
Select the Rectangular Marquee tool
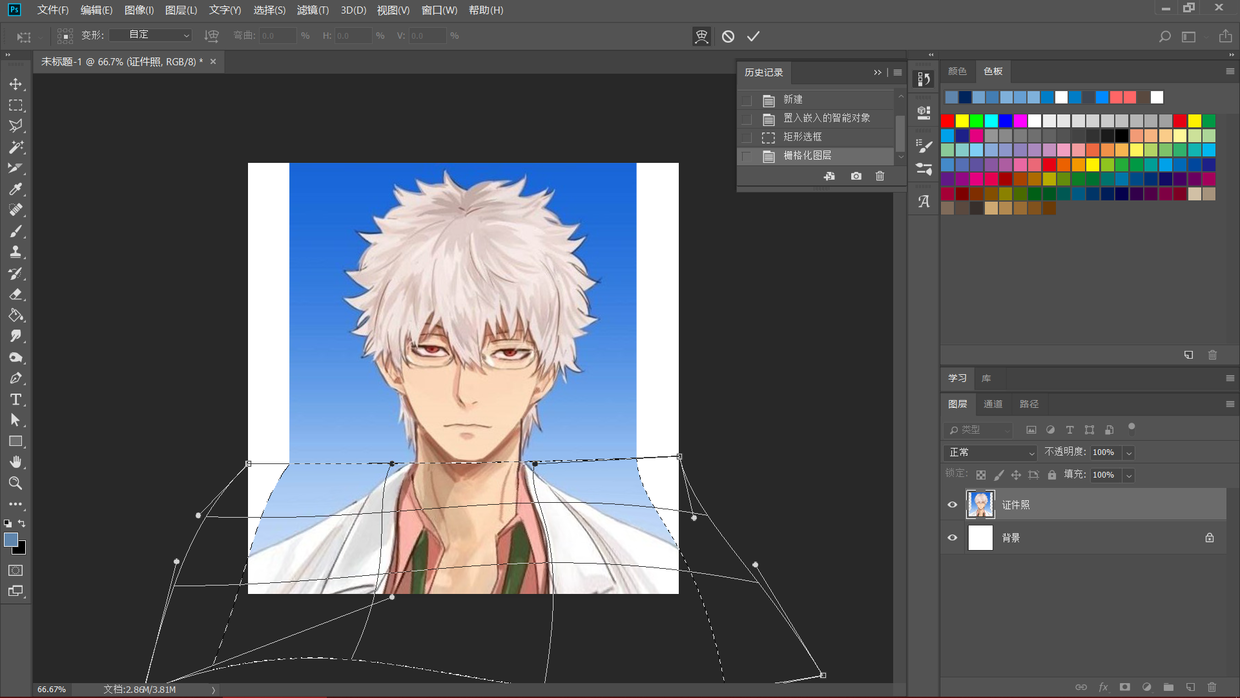(x=16, y=105)
